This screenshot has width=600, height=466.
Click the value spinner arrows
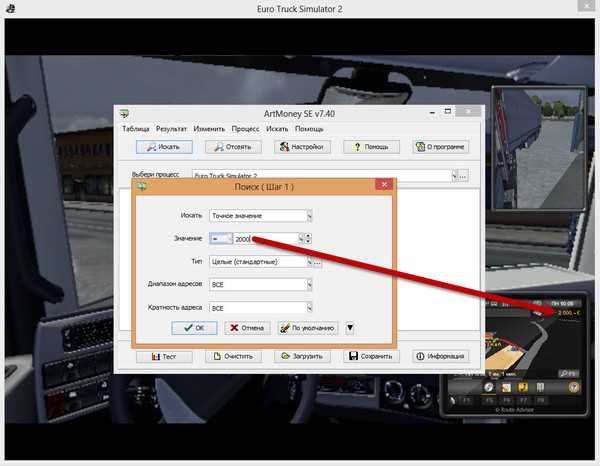[x=308, y=239]
